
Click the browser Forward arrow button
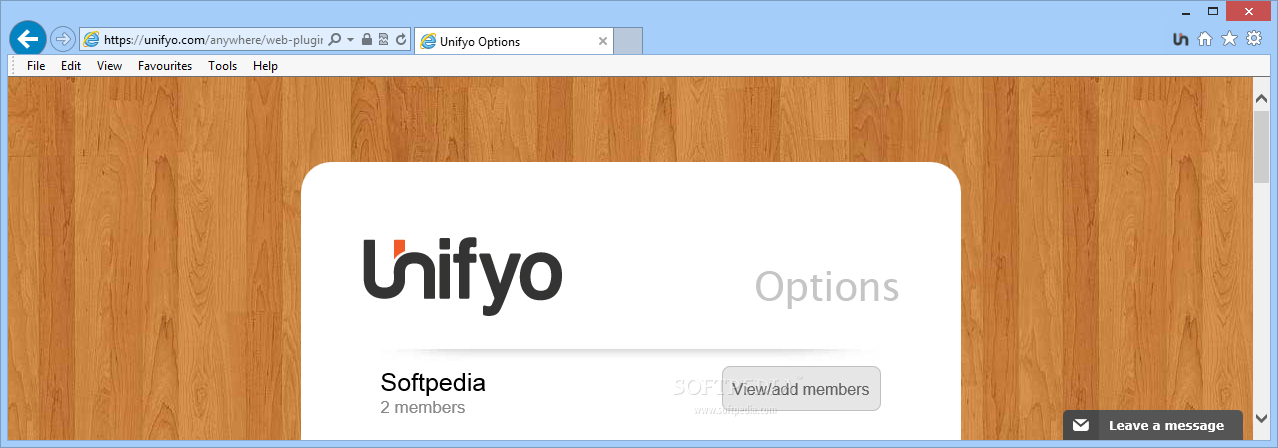click(x=63, y=39)
